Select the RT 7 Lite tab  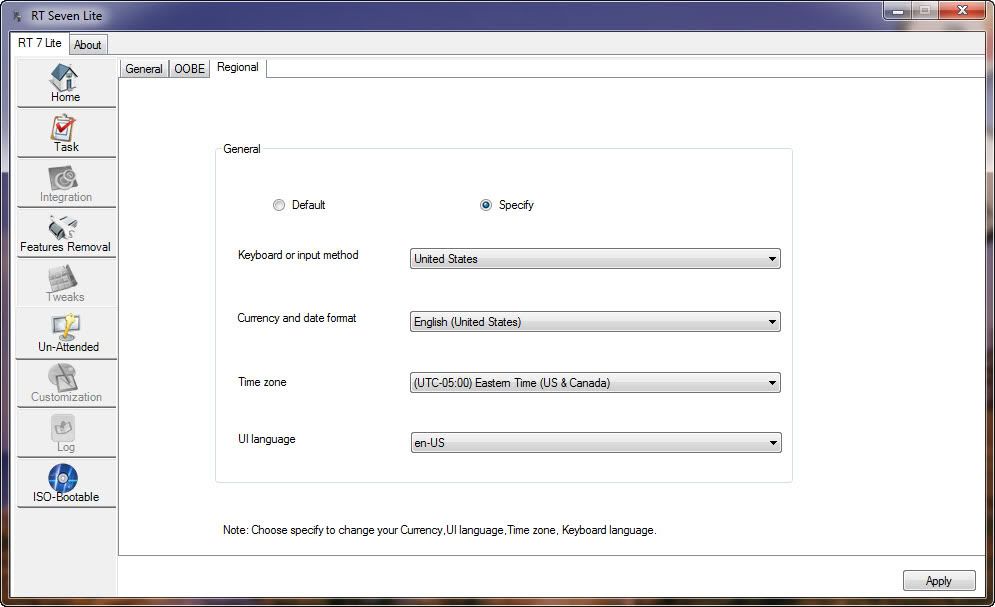[x=39, y=43]
